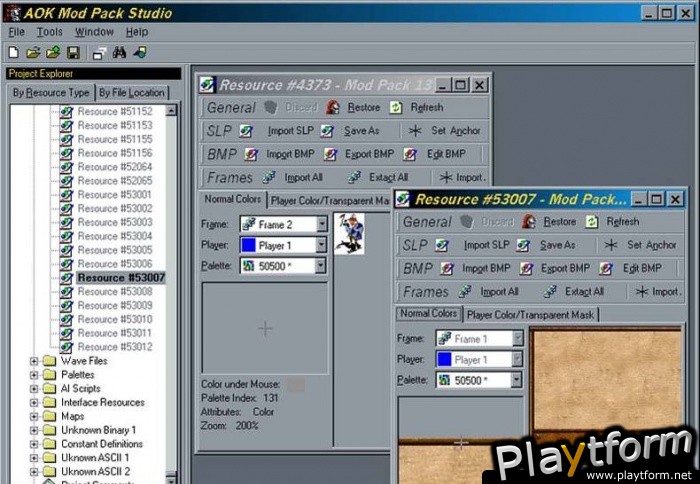Click Discard in Resource #53007 window

tap(487, 222)
